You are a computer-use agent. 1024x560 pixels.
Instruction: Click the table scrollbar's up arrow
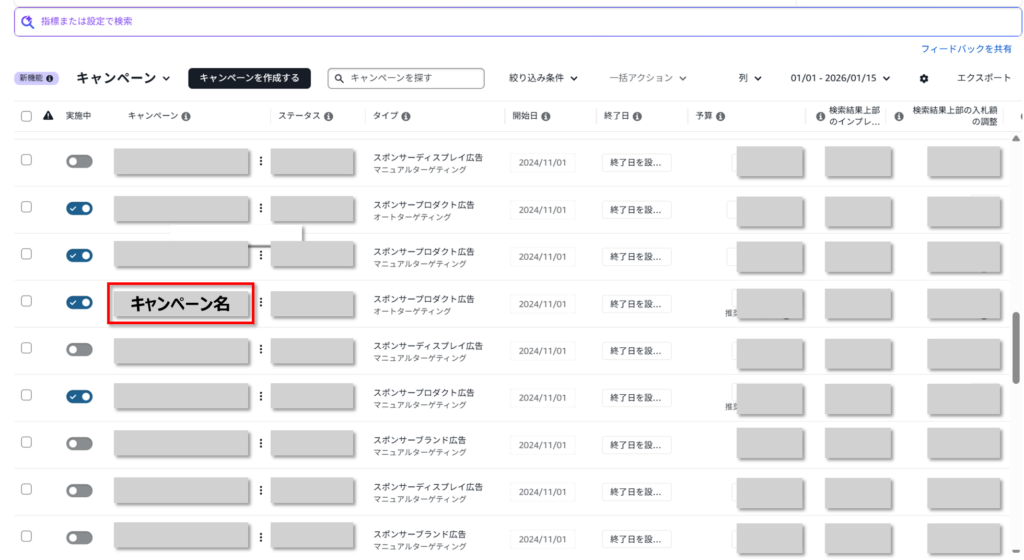[x=1016, y=138]
